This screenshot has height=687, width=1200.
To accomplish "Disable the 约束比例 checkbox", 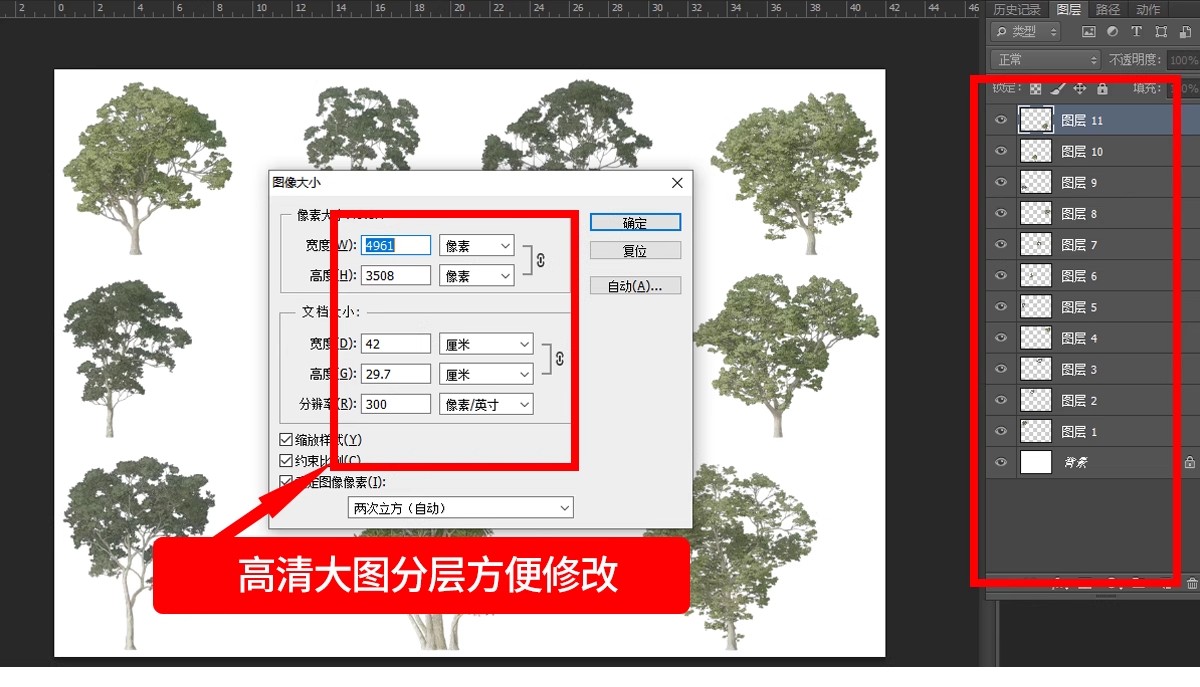I will click(286, 459).
